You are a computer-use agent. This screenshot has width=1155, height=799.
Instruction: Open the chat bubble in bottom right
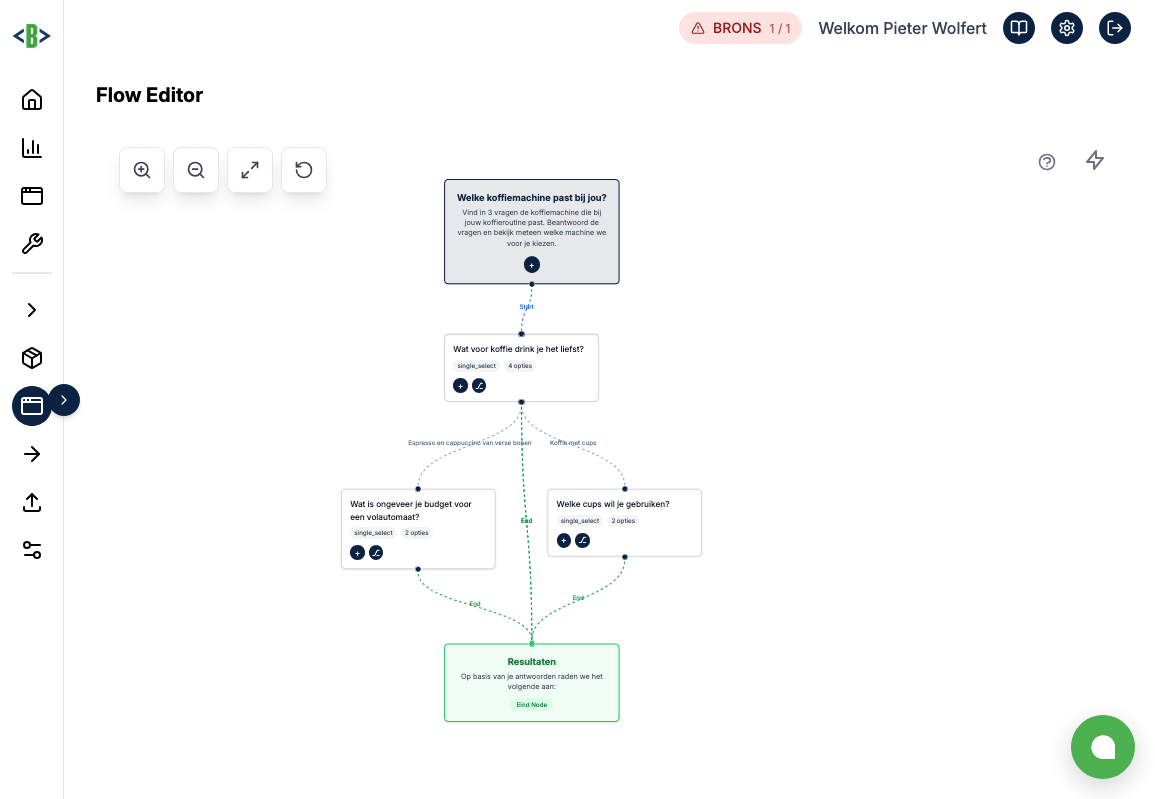[1103, 747]
